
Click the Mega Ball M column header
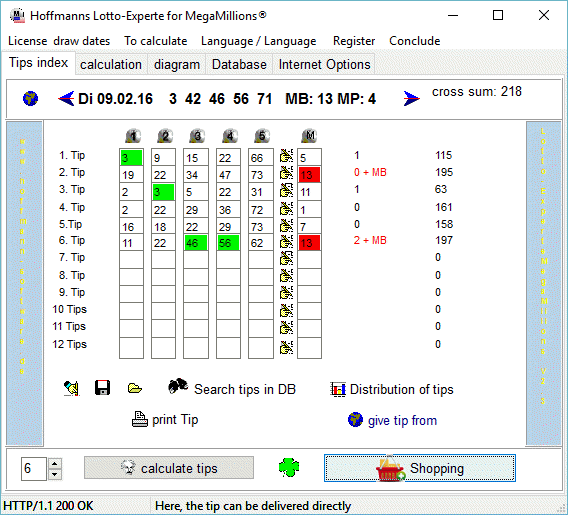(x=309, y=136)
